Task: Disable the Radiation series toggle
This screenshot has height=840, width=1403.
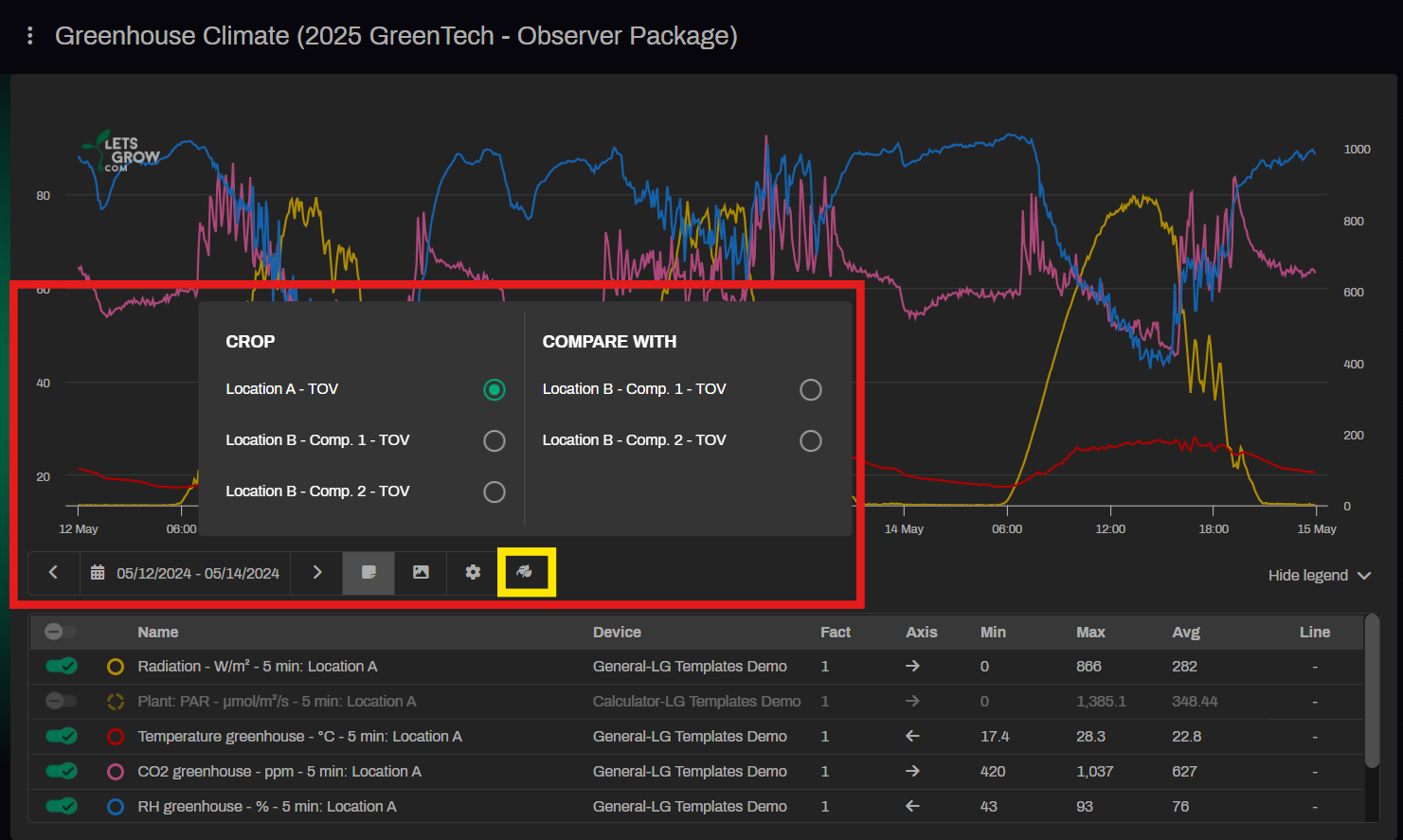Action: (x=62, y=667)
